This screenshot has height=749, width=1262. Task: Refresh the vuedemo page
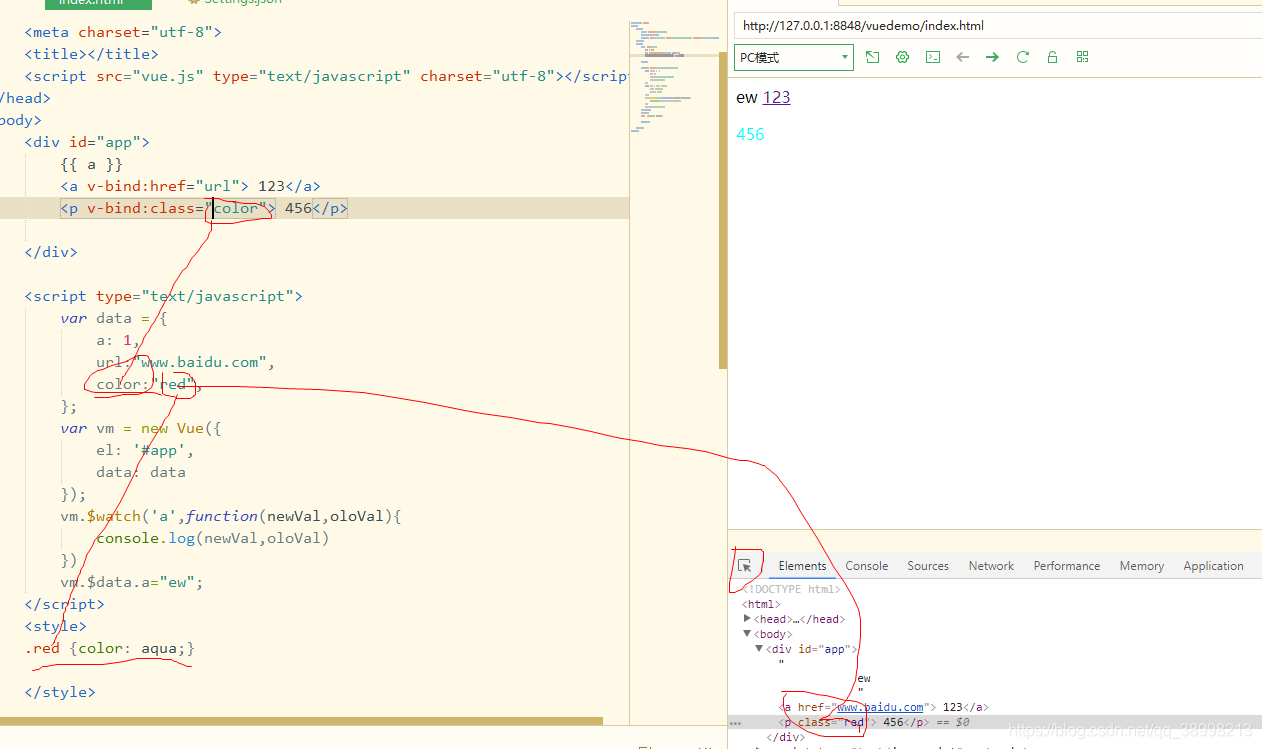pos(1022,57)
